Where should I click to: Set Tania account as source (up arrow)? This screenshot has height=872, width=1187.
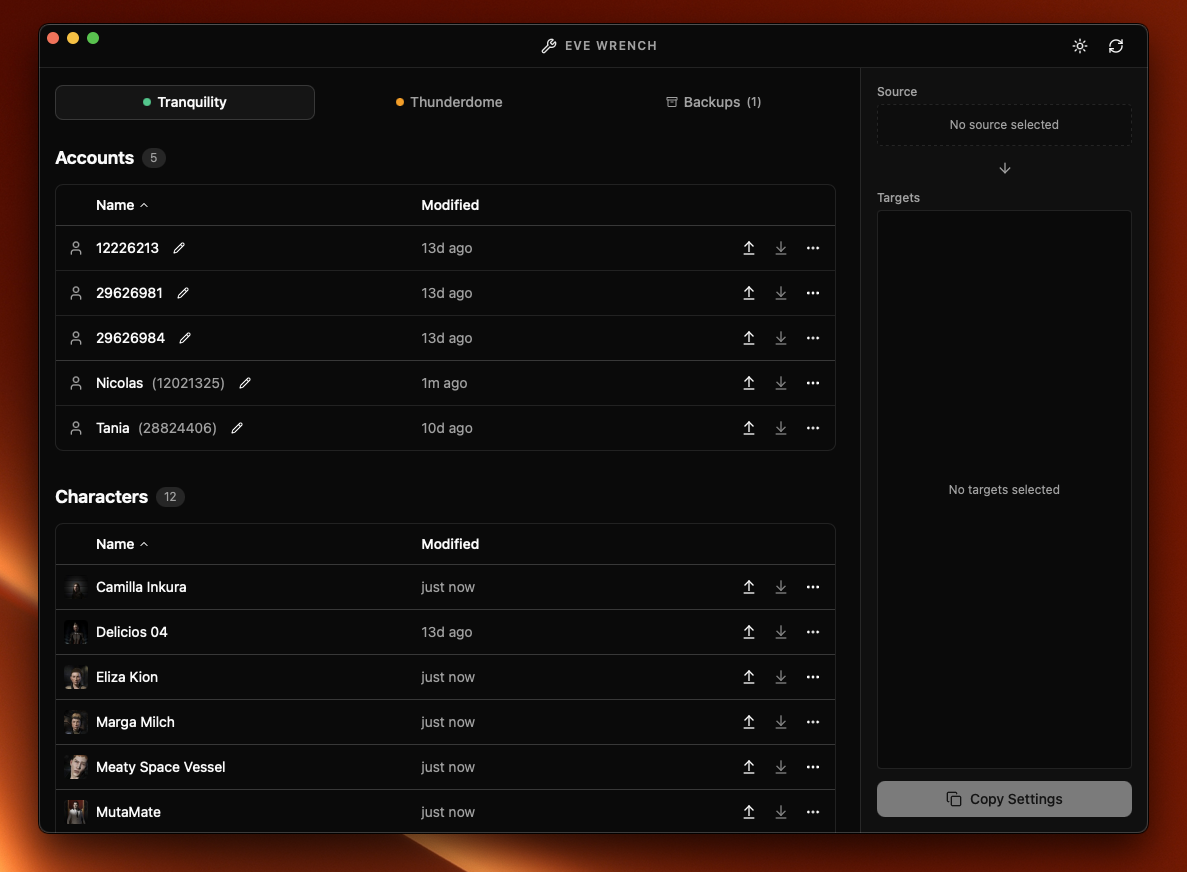pos(749,428)
